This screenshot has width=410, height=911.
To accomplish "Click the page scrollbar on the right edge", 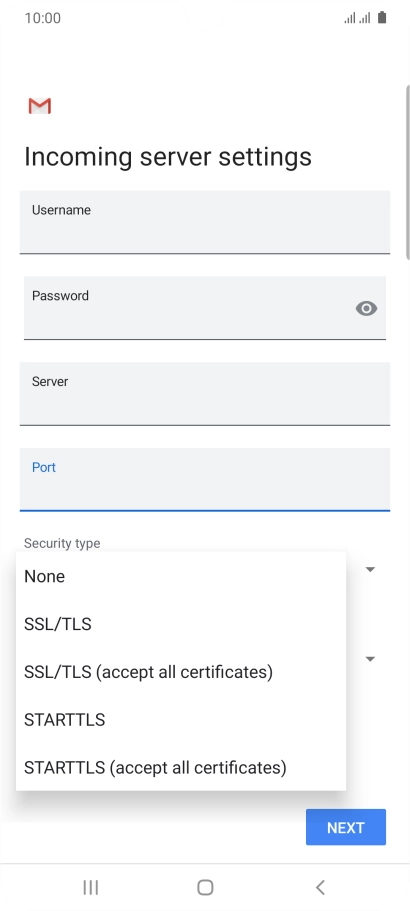I will click(x=408, y=172).
